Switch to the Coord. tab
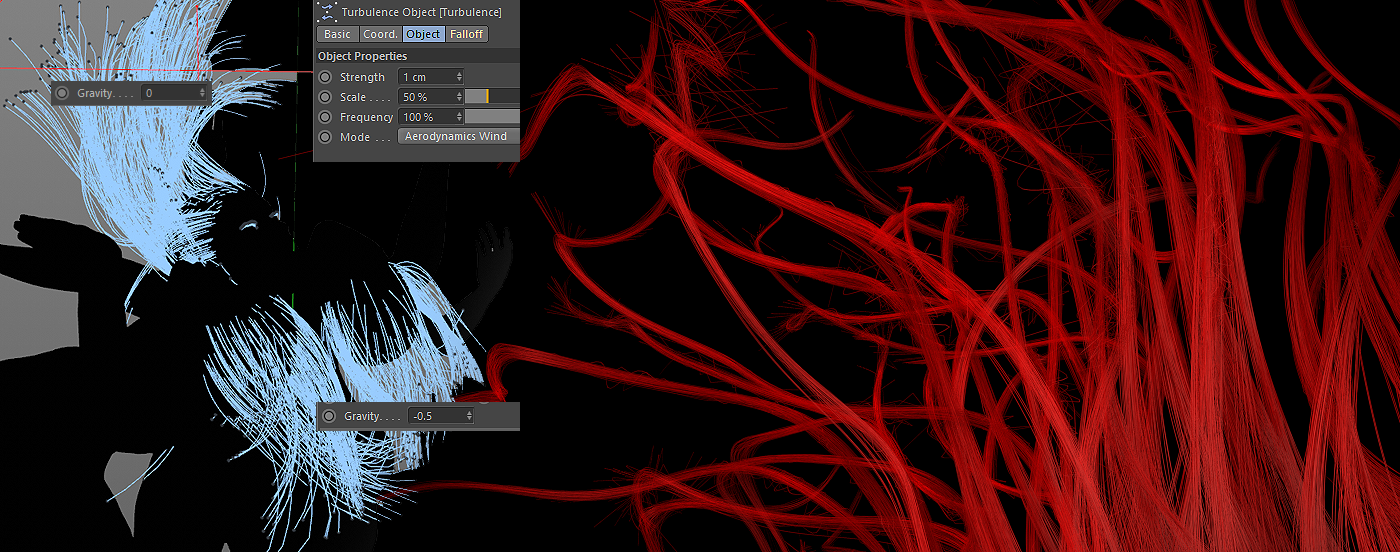 click(x=380, y=34)
